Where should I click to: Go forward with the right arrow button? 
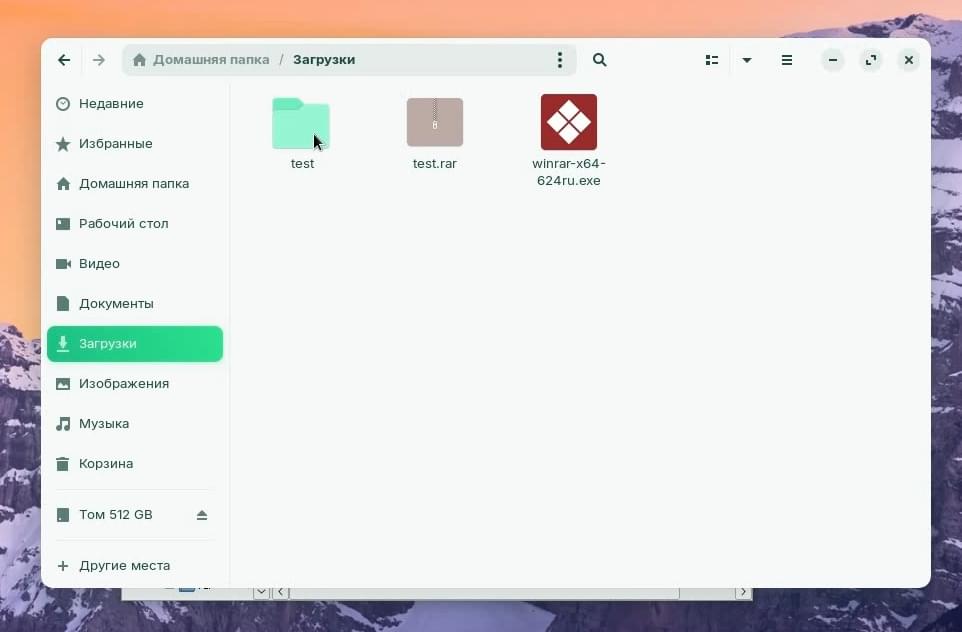coord(99,60)
